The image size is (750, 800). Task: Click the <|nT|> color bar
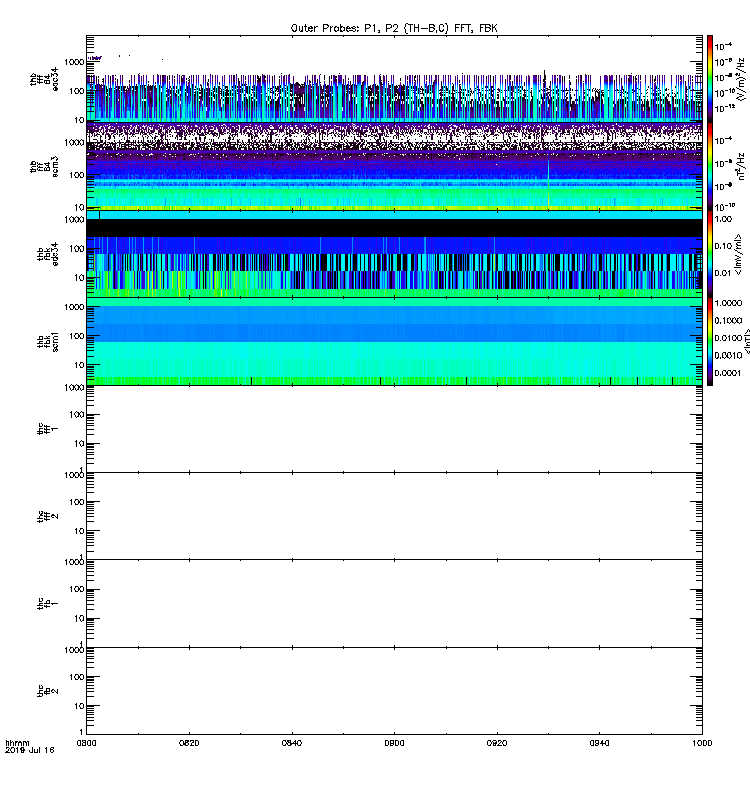tap(710, 341)
